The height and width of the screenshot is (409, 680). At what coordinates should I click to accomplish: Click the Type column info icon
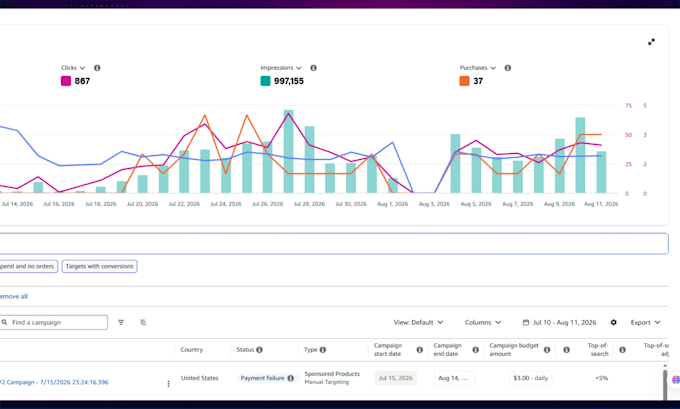coord(323,350)
